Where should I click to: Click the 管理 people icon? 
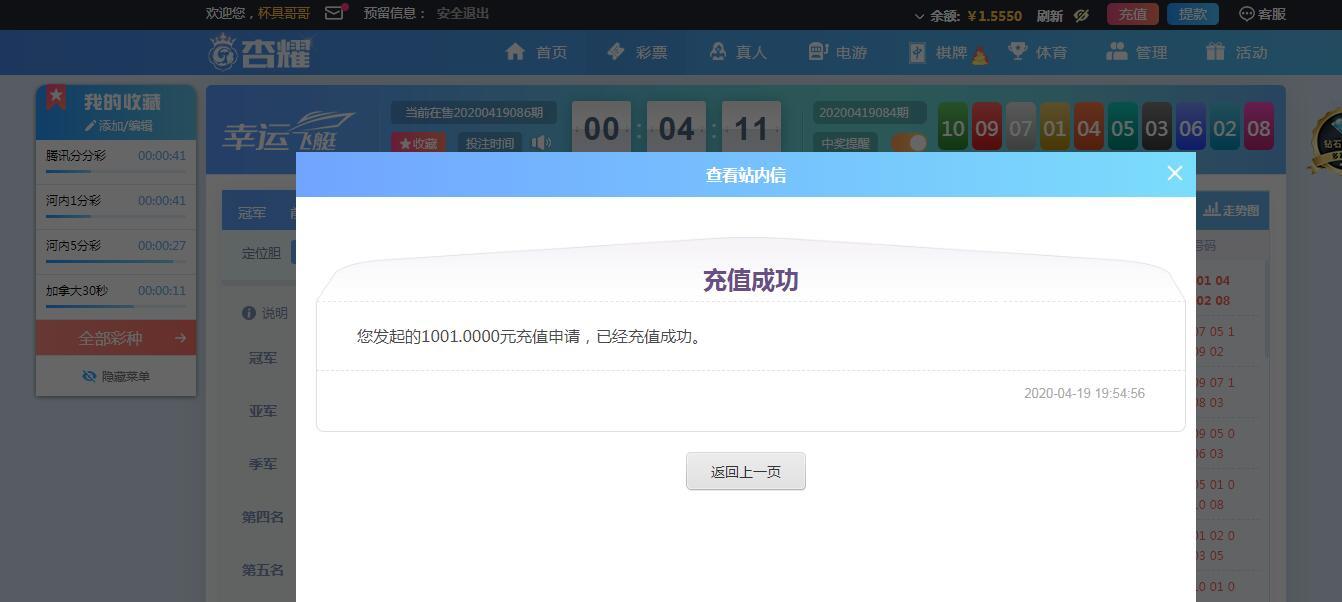(1117, 51)
